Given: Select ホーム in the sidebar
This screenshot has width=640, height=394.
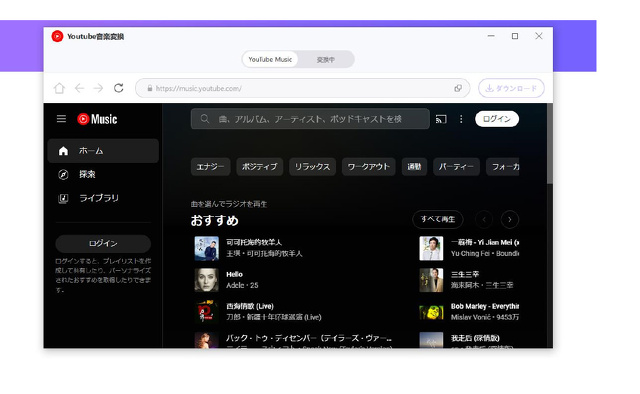Looking at the screenshot, I should [x=103, y=151].
